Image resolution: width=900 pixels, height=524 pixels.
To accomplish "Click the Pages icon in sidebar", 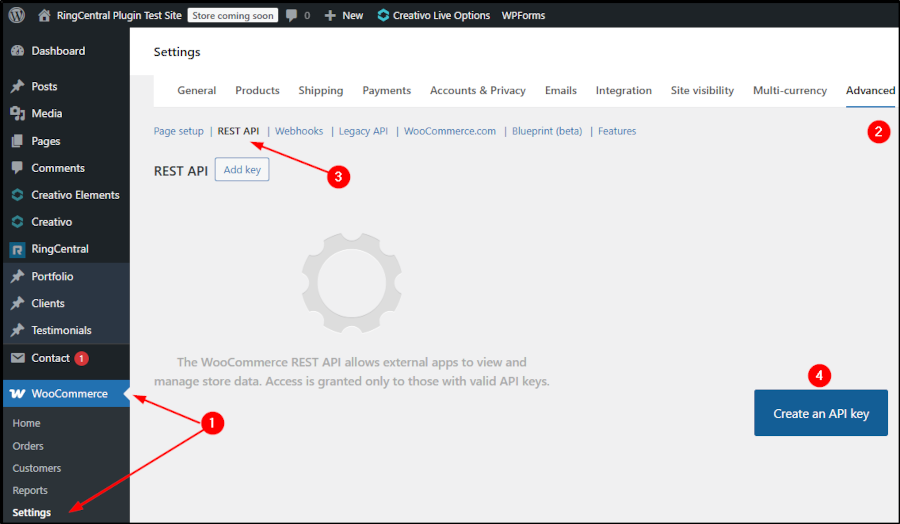I will click(x=17, y=141).
